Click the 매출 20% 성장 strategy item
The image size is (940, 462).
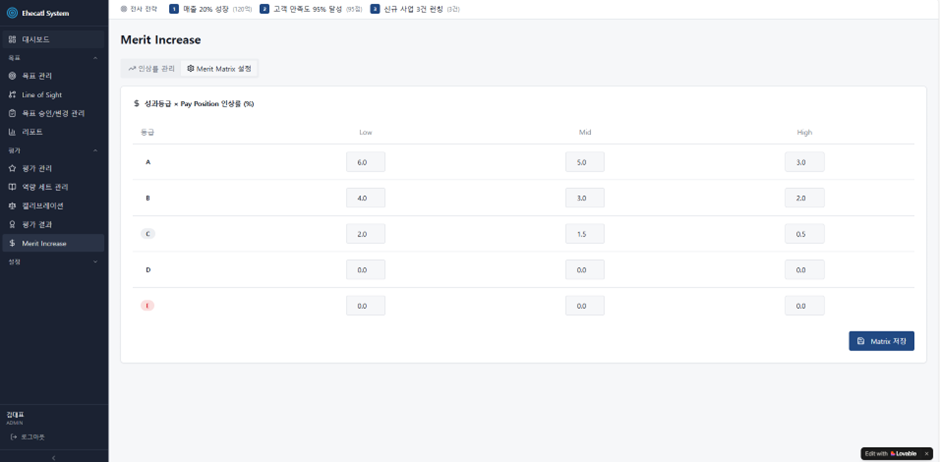point(211,9)
